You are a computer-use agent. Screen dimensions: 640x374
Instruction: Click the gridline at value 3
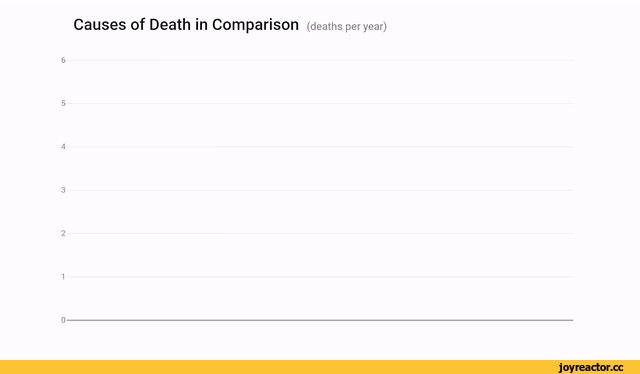pyautogui.click(x=320, y=190)
